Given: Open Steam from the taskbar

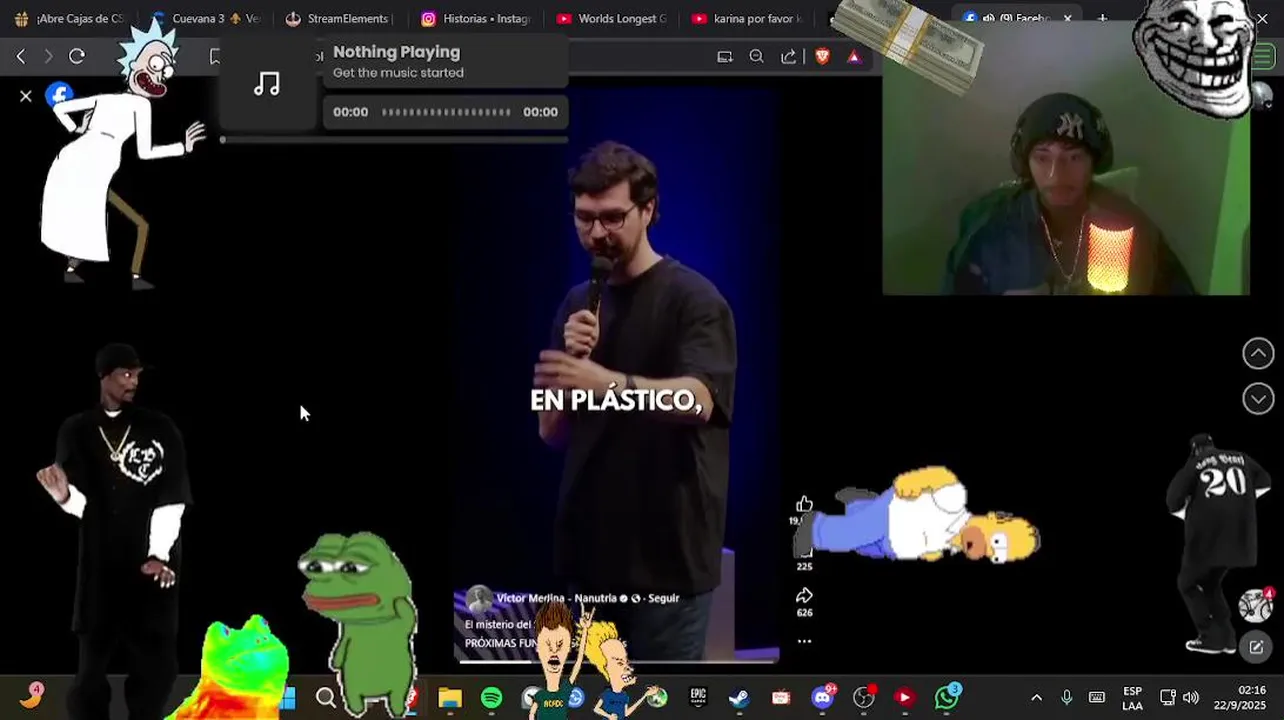Looking at the screenshot, I should (739, 697).
